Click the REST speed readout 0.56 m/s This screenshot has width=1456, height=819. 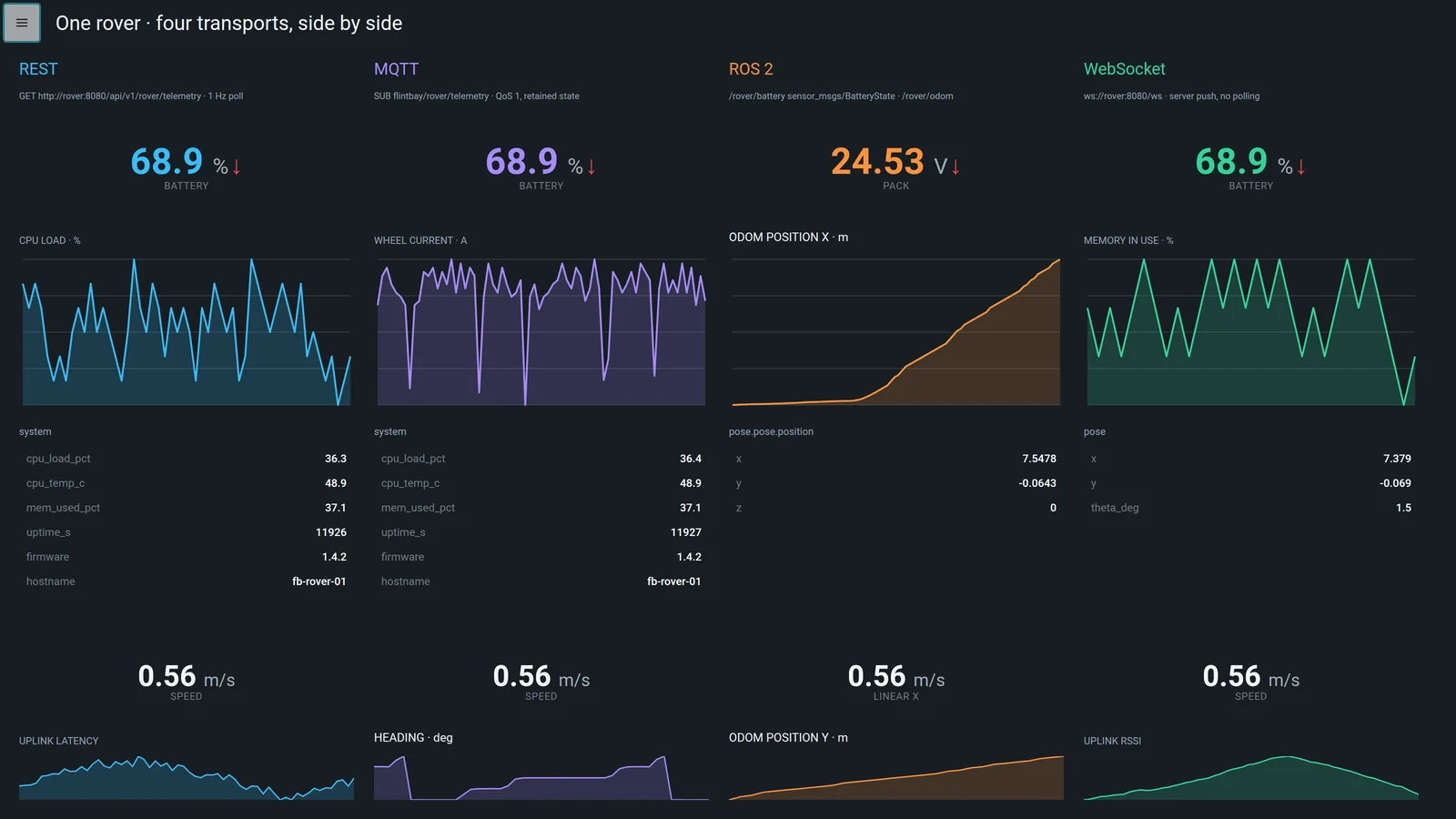pyautogui.click(x=187, y=677)
